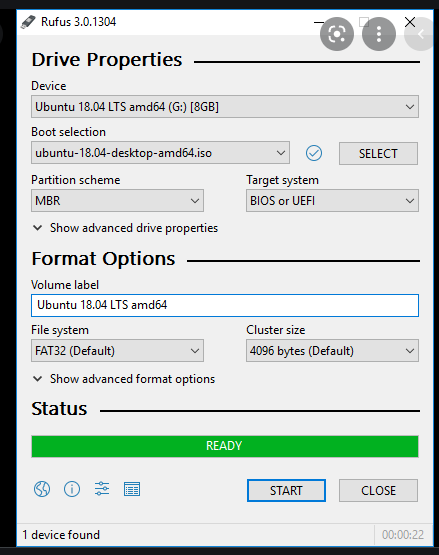Open the Device dropdown

point(225,107)
